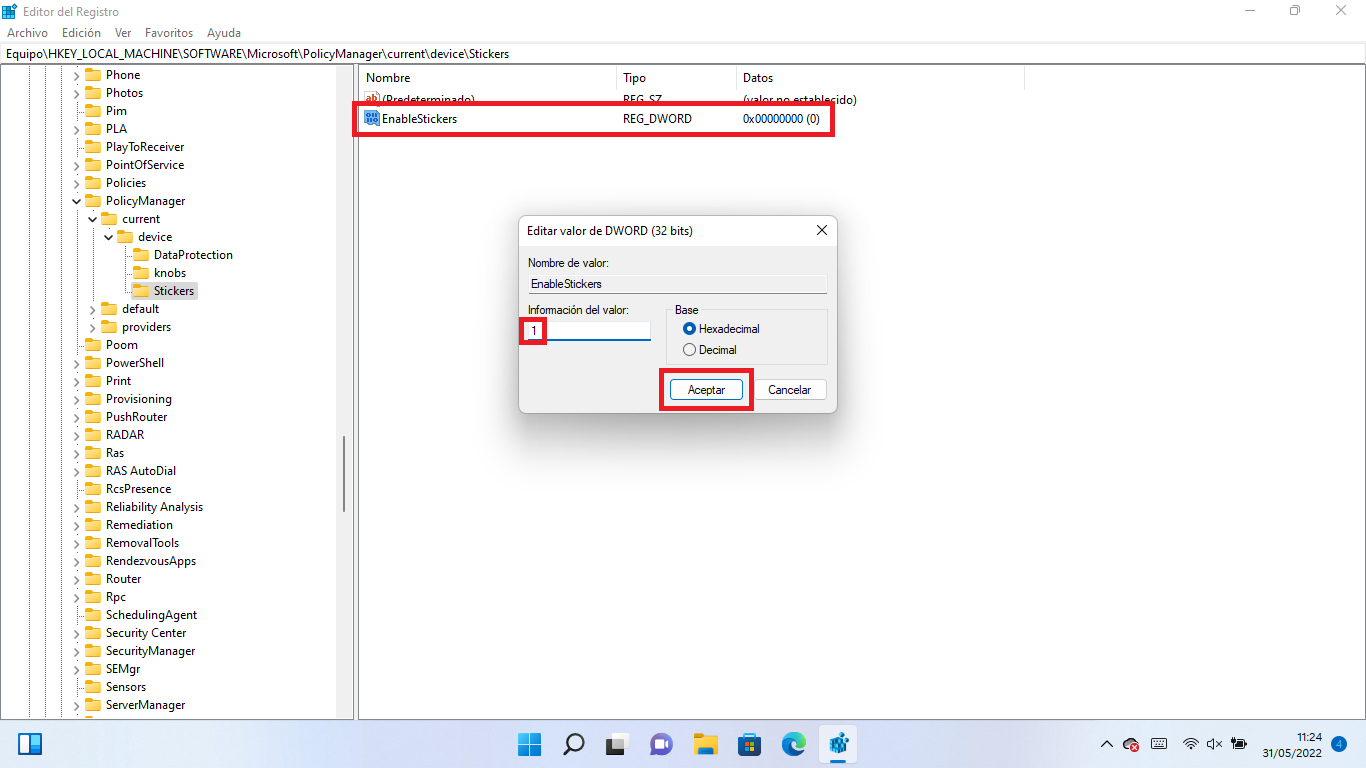Select the Registry Editor taskbar icon

click(838, 744)
